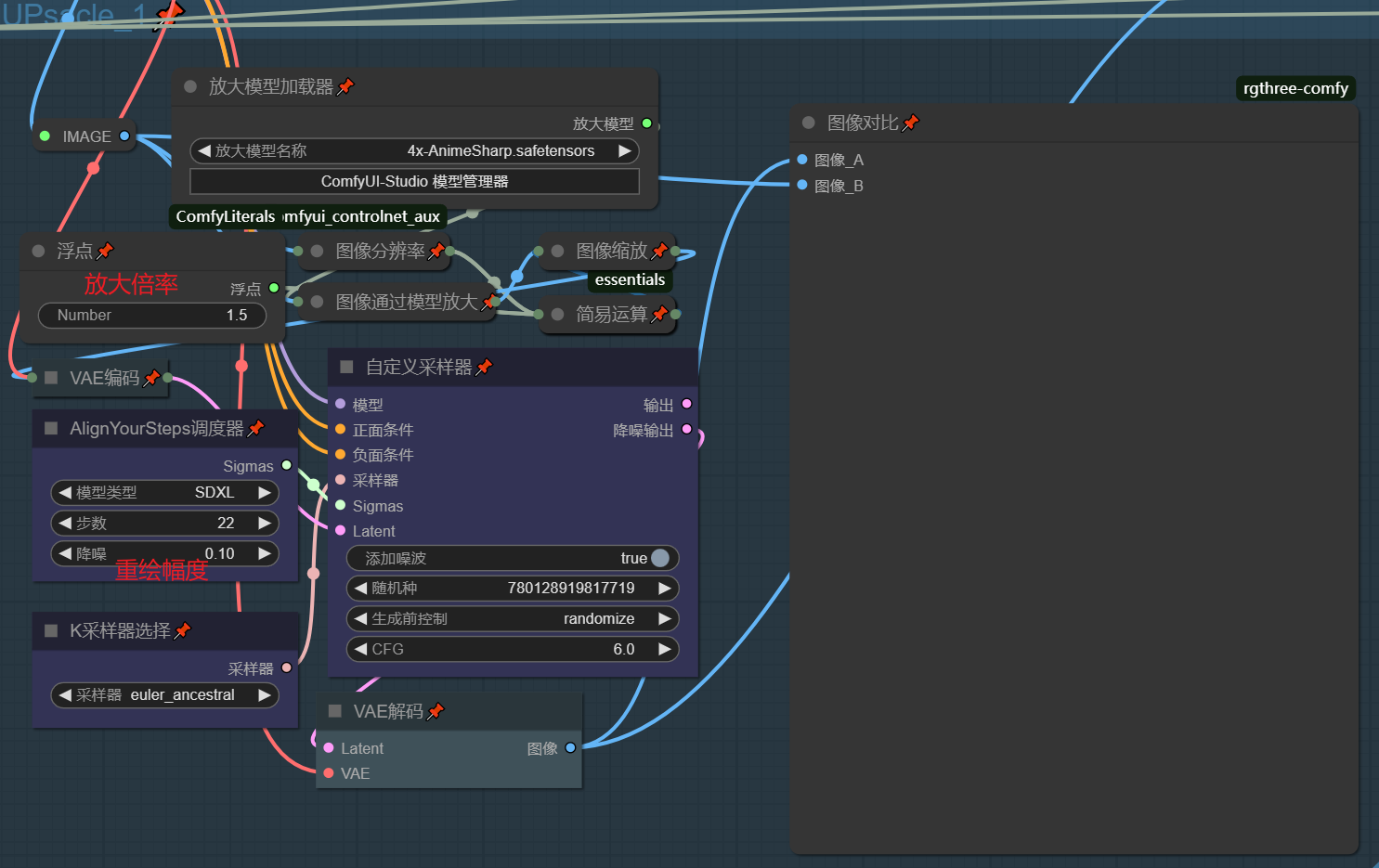This screenshot has height=868, width=1379.
Task: Click the pin icon on 浮点 node
Action: pos(105,251)
